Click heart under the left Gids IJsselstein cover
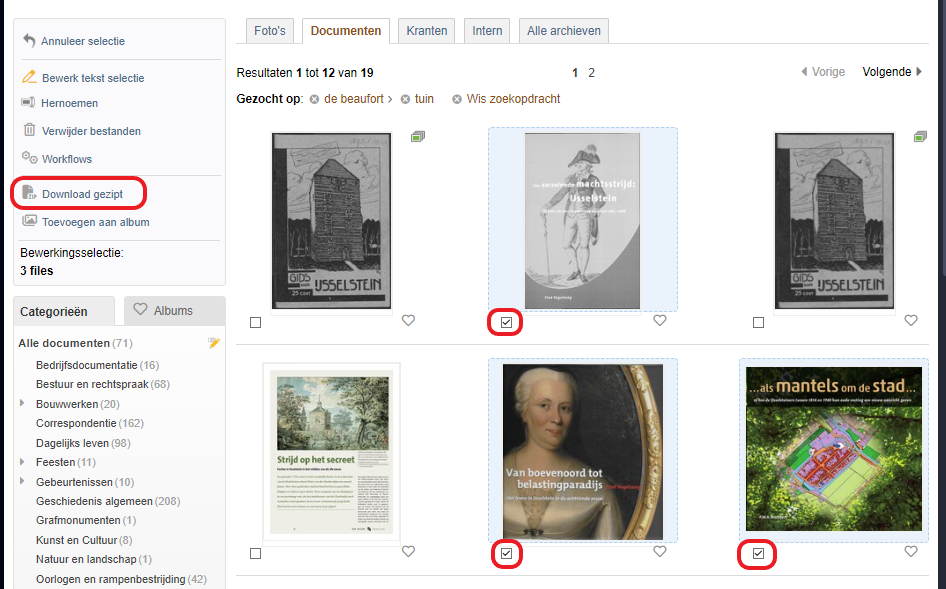This screenshot has width=946, height=589. (408, 320)
